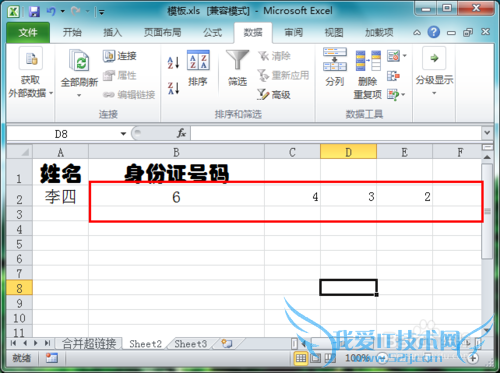Minimize the ribbon with caret icon
Viewport: 500px width, 373px height.
click(417, 33)
